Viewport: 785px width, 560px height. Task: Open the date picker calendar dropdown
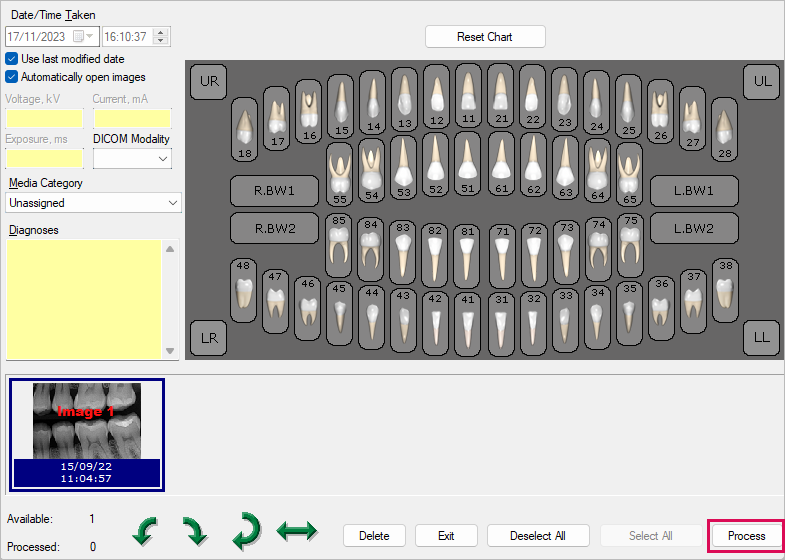tap(83, 37)
